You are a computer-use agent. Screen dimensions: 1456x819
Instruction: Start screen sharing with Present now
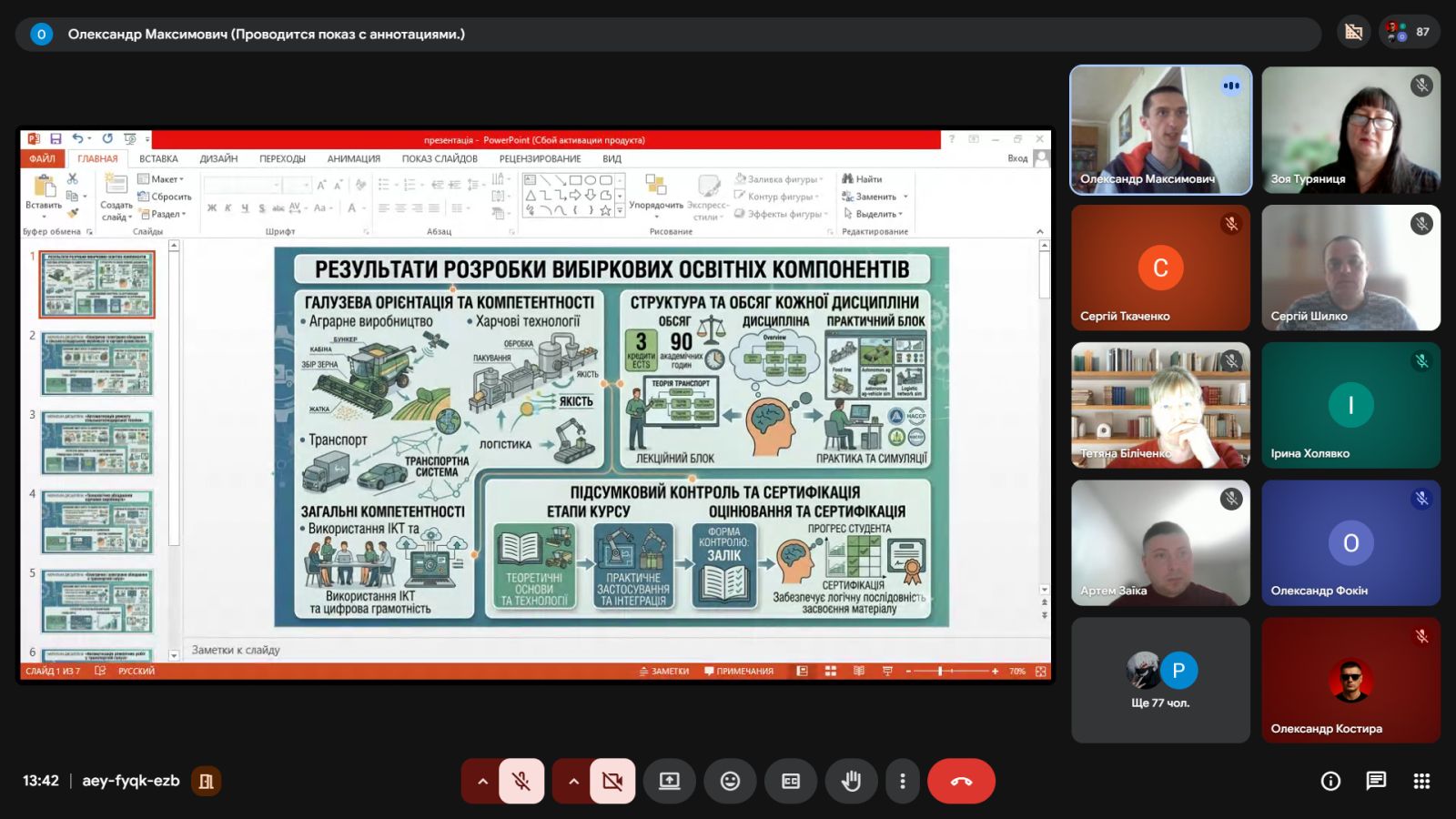(670, 781)
